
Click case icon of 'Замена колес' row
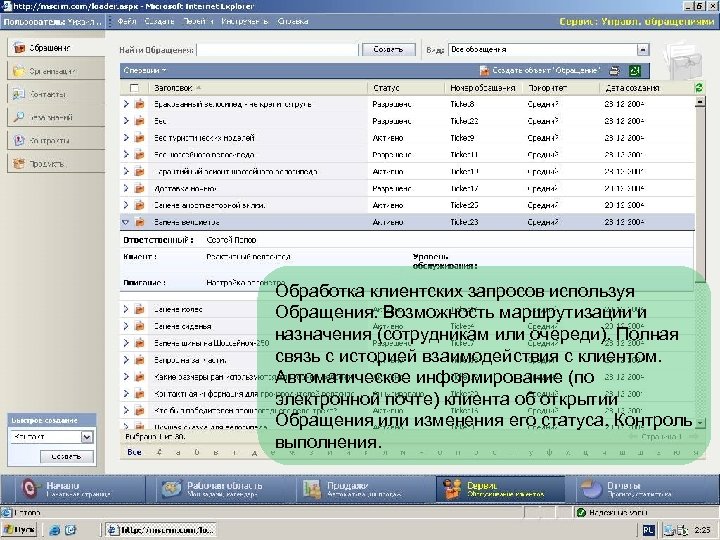pos(140,309)
